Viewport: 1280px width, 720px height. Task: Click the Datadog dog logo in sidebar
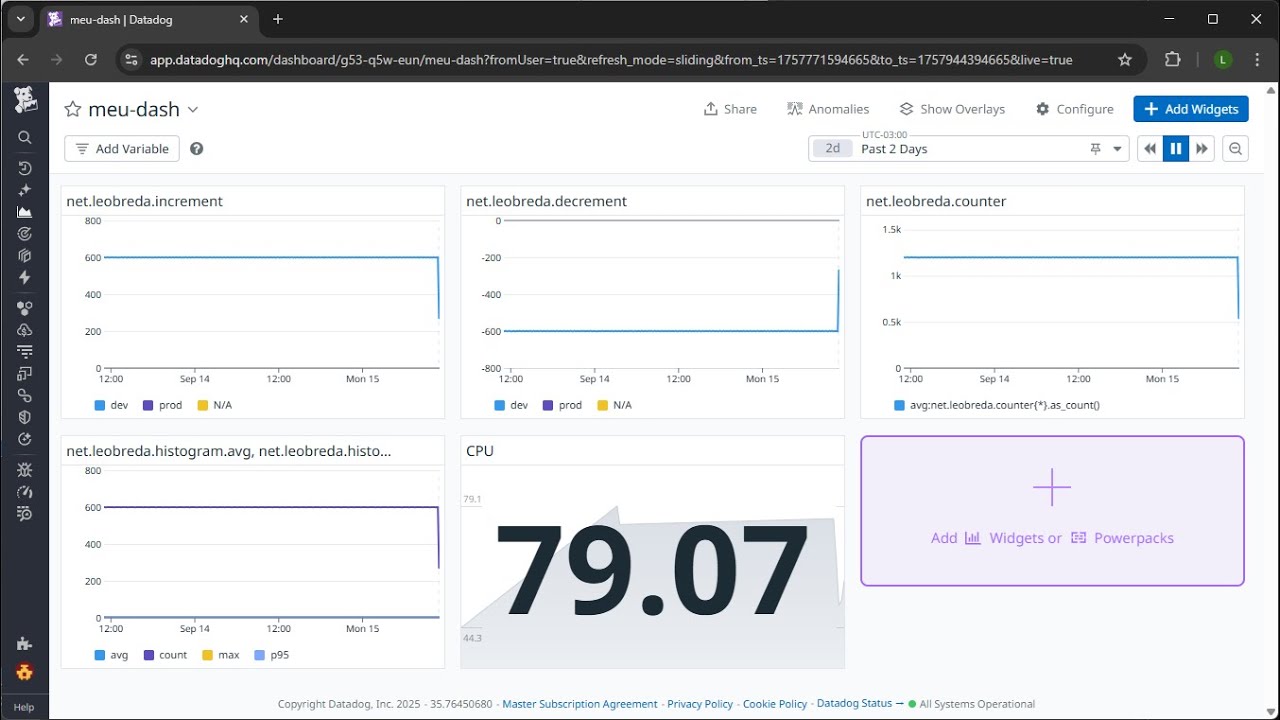pyautogui.click(x=25, y=100)
